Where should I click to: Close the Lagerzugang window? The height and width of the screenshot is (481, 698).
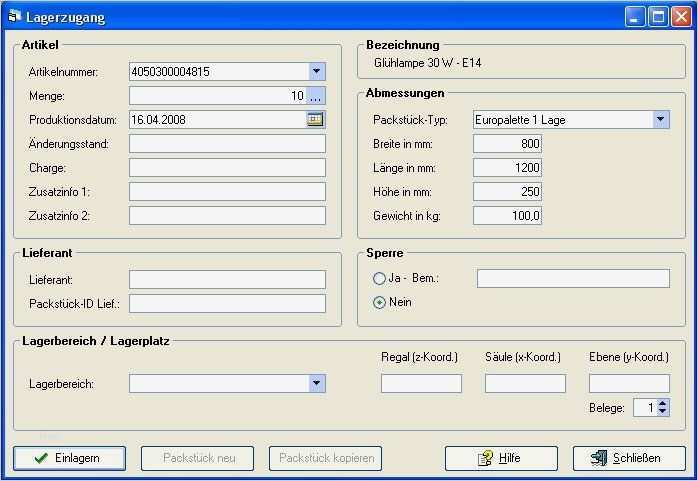681,17
